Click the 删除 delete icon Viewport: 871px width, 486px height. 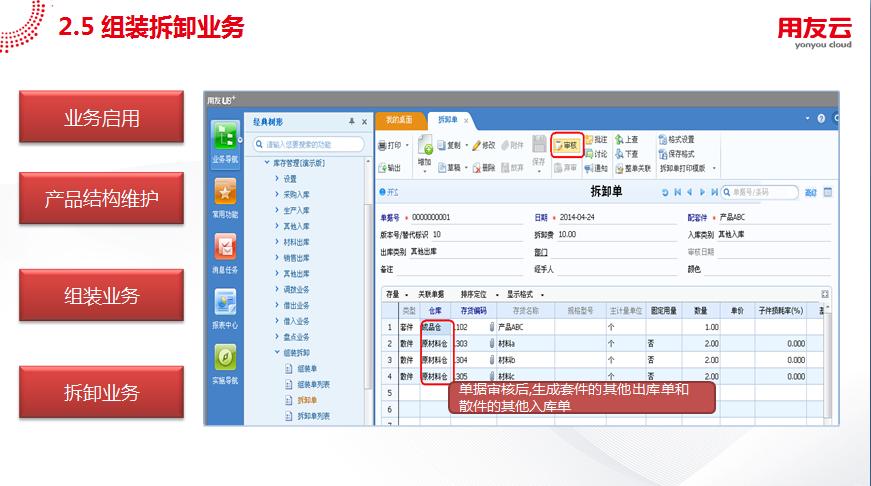point(477,168)
